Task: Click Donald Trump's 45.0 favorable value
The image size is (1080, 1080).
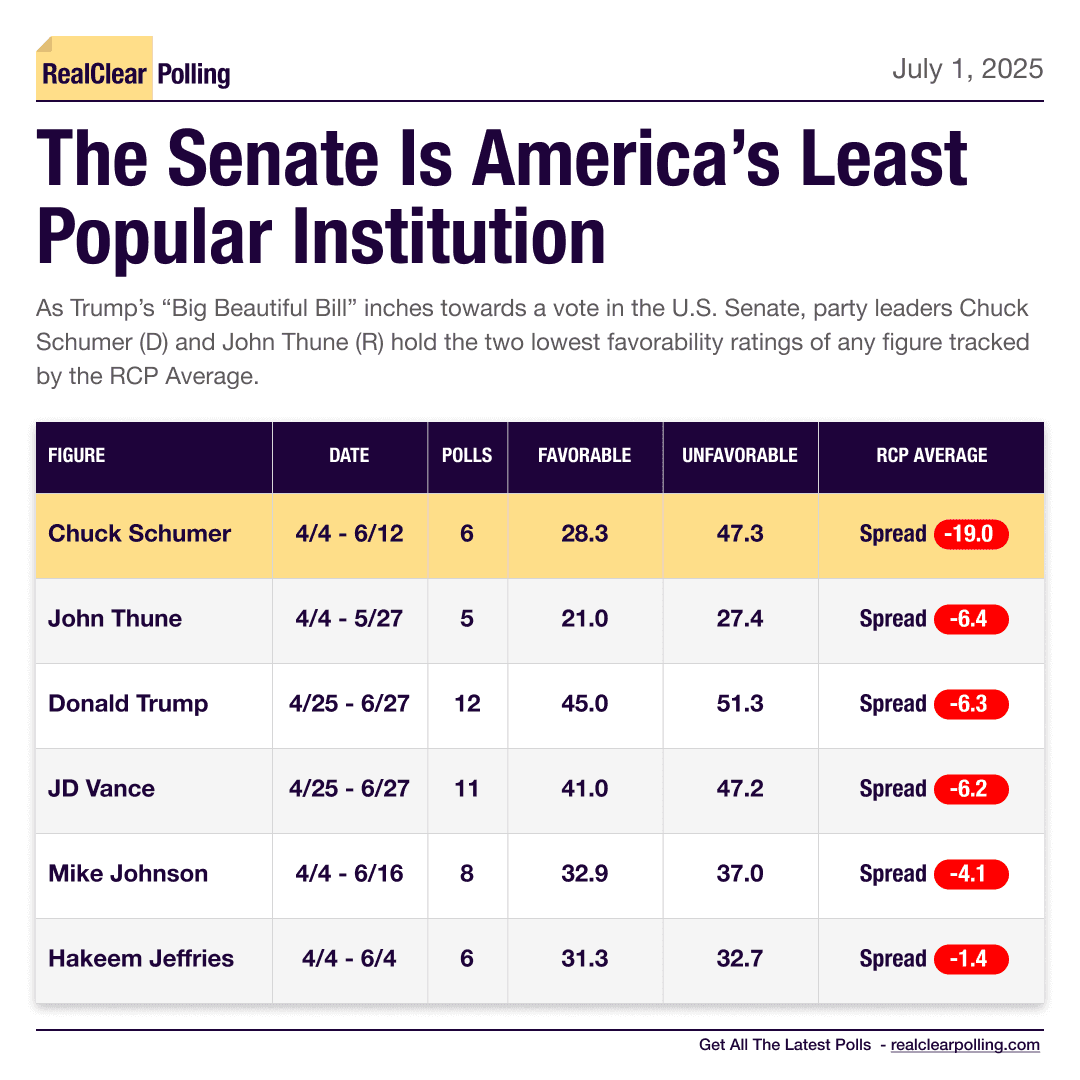Action: tap(584, 704)
